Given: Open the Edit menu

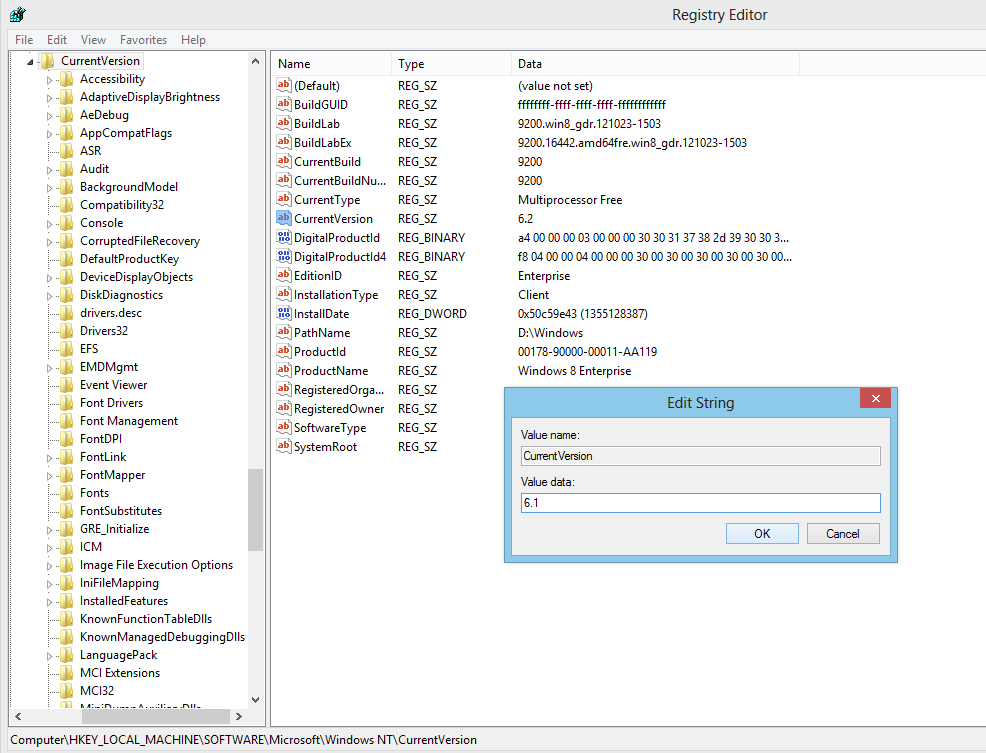Looking at the screenshot, I should [57, 40].
